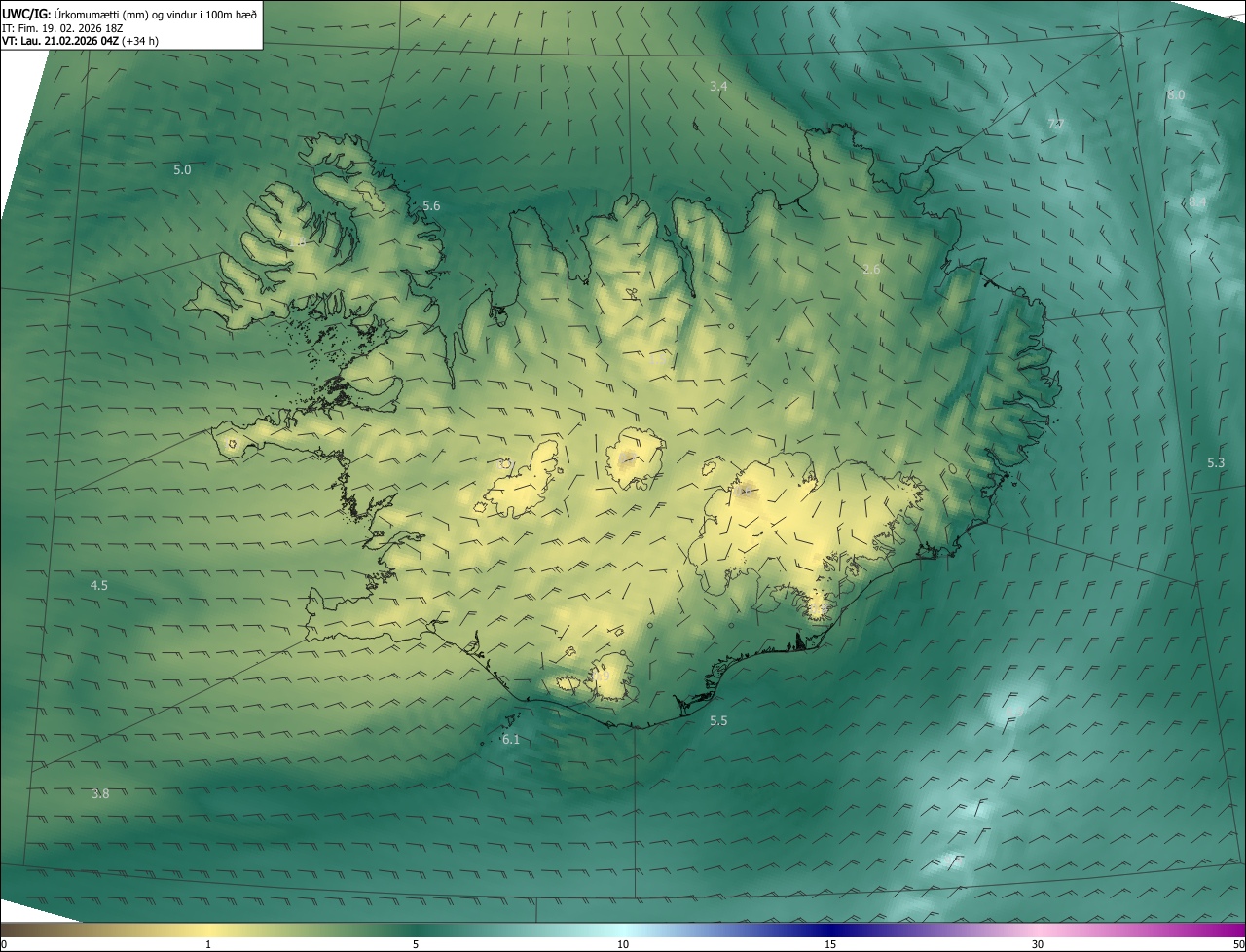Click the '0' tick label on the colorbar
Image resolution: width=1246 pixels, height=952 pixels.
pos(3,945)
